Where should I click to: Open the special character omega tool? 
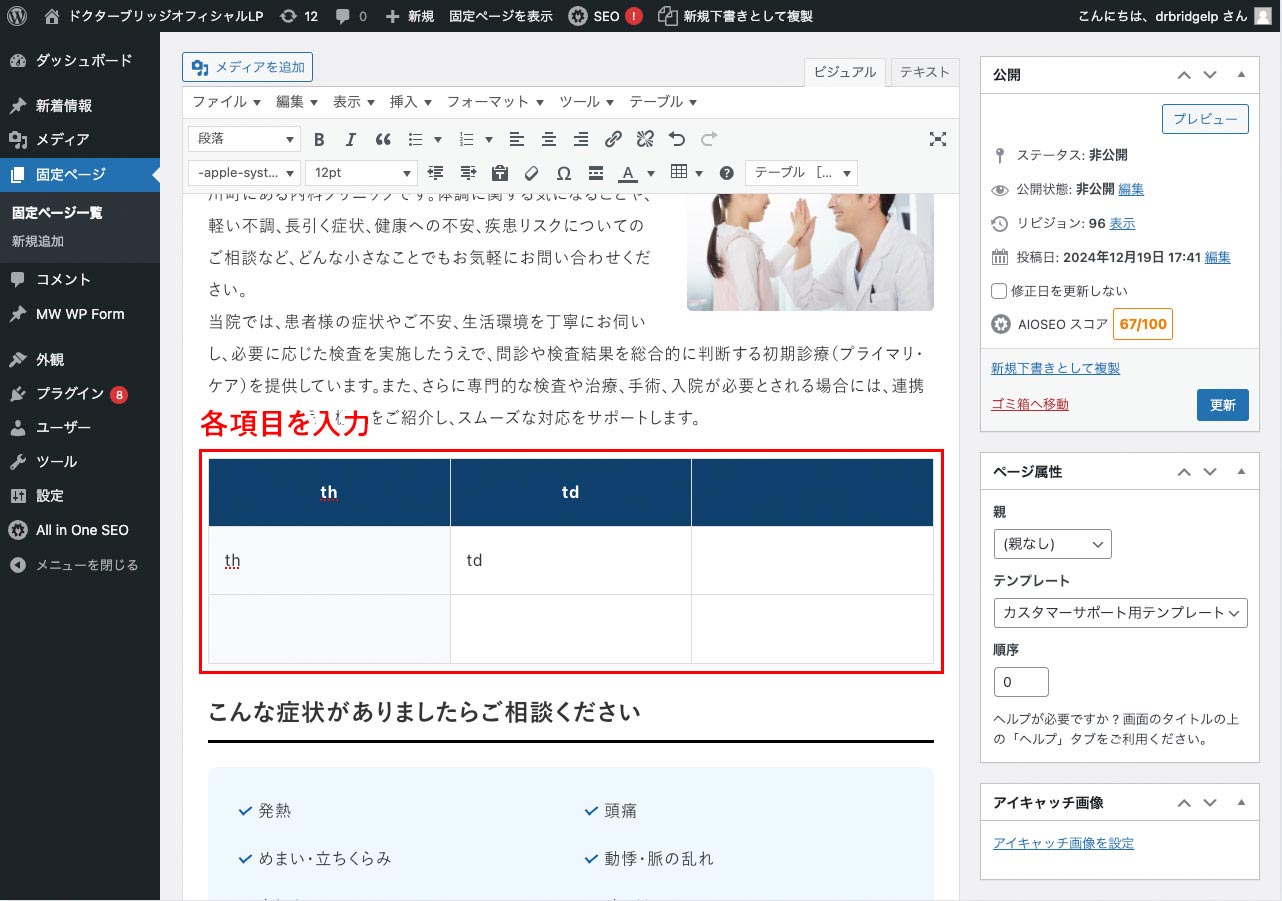pyautogui.click(x=564, y=173)
